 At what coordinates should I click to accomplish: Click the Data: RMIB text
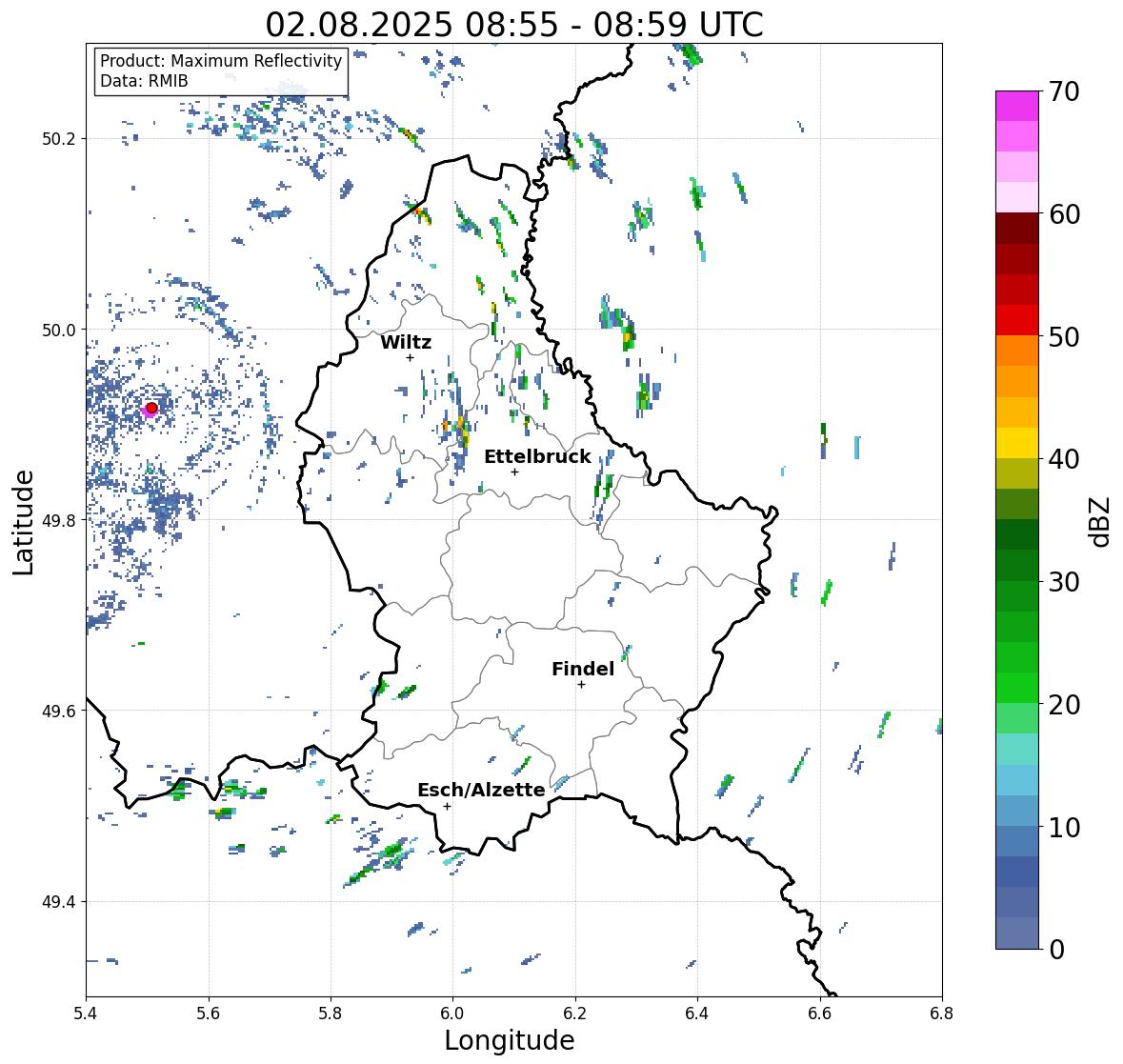(144, 81)
